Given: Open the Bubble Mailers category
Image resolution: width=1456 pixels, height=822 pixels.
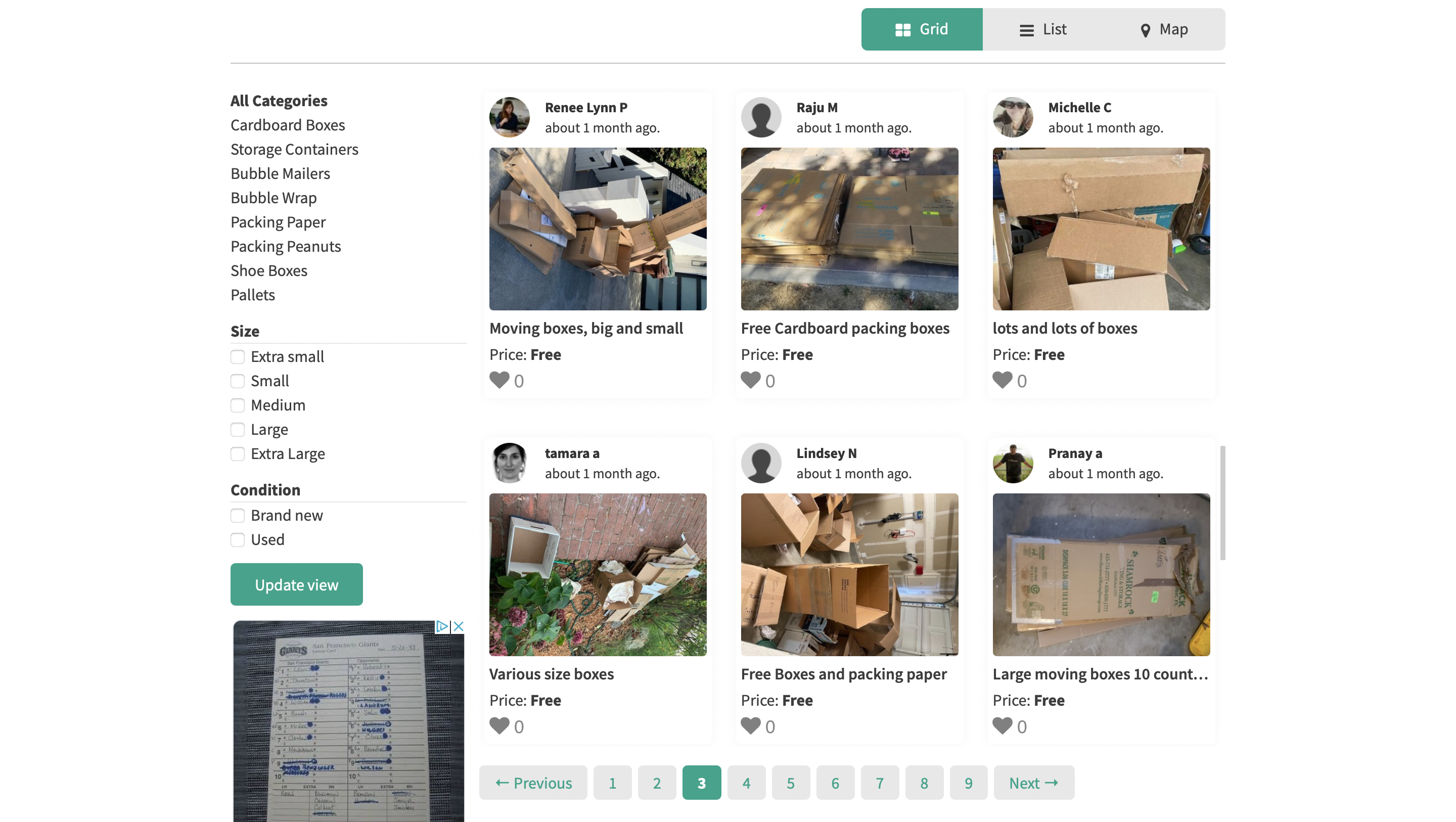Looking at the screenshot, I should point(280,173).
